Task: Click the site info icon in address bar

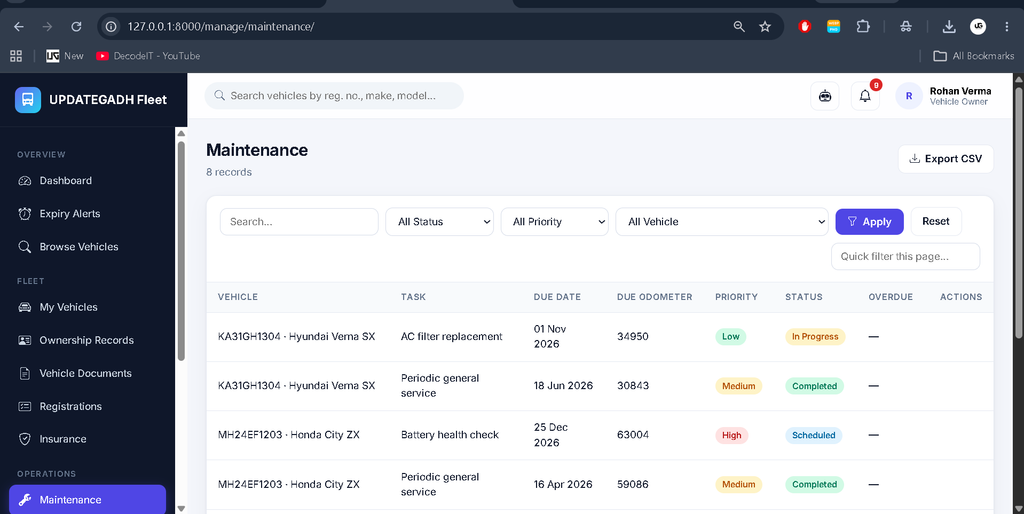Action: point(112,27)
